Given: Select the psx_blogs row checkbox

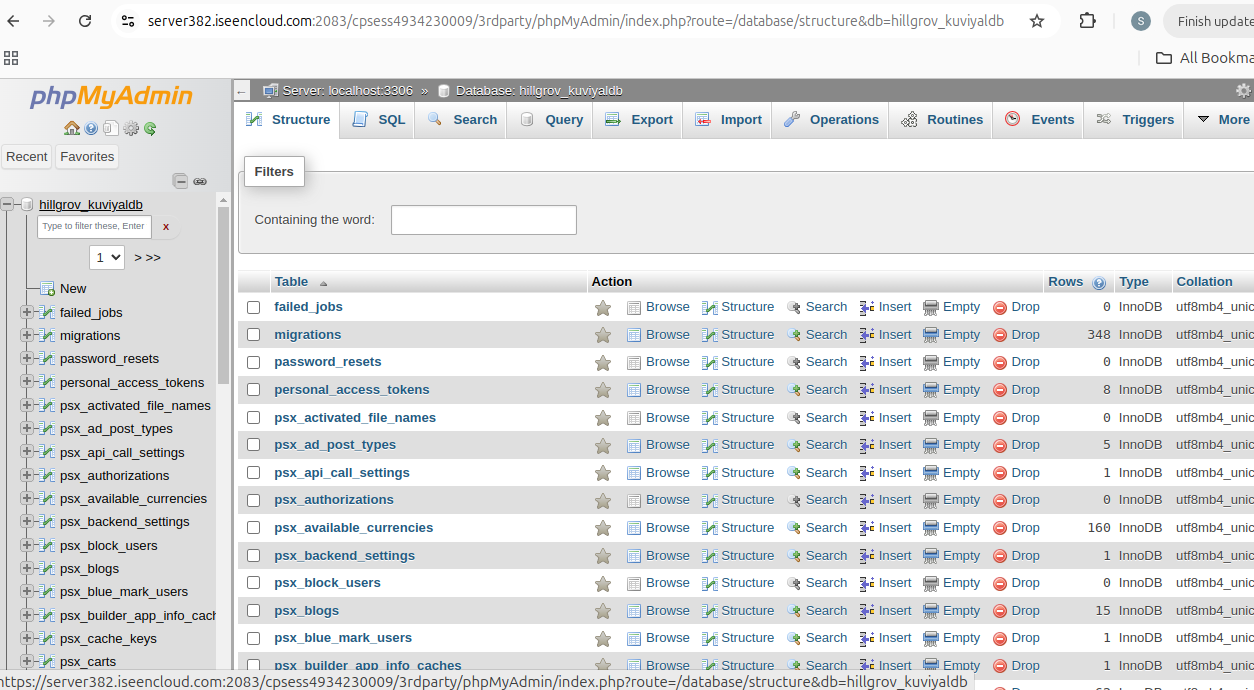Looking at the screenshot, I should tap(254, 611).
